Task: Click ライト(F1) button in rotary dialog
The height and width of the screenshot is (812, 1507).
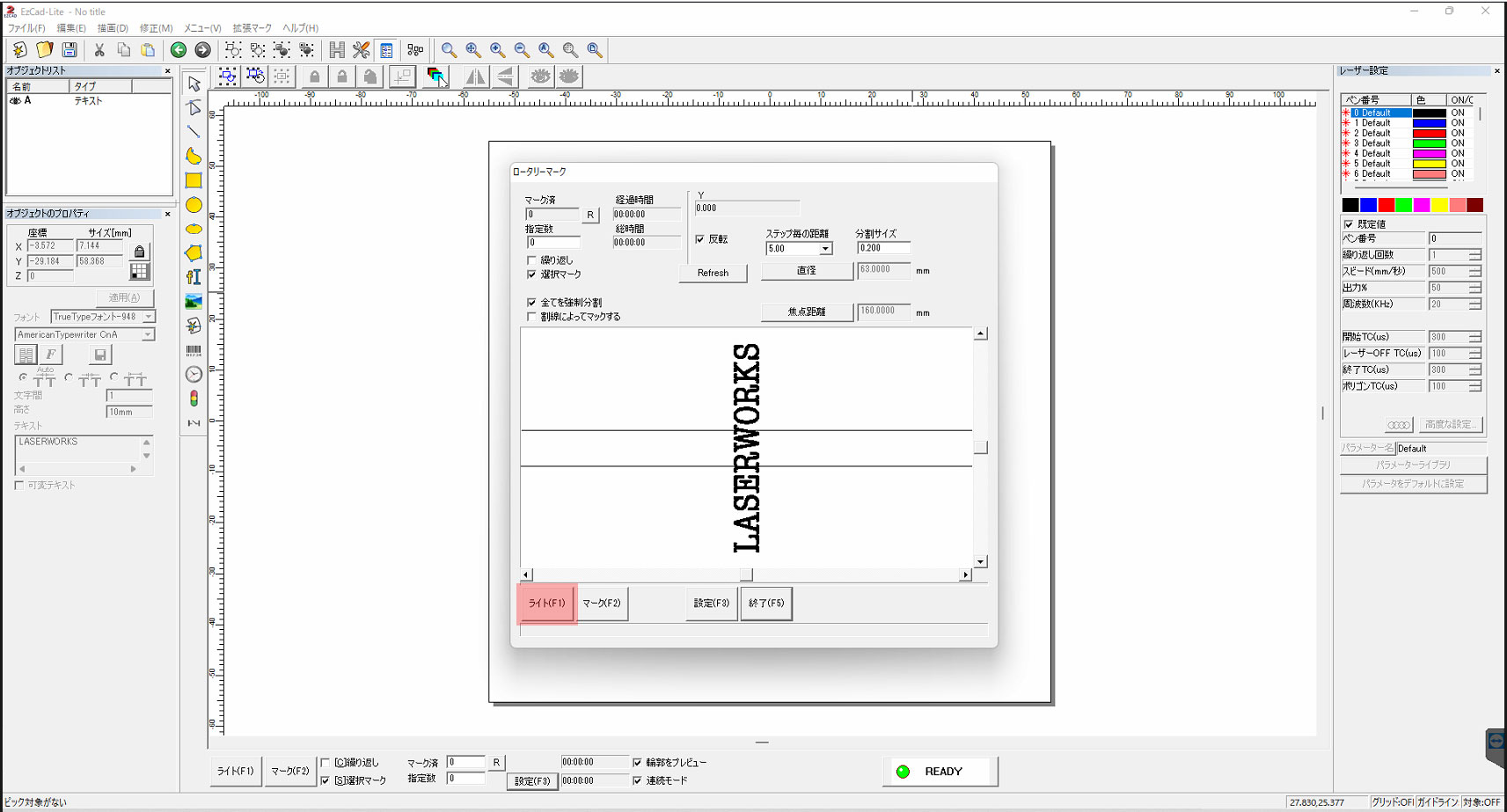Action: pos(547,604)
